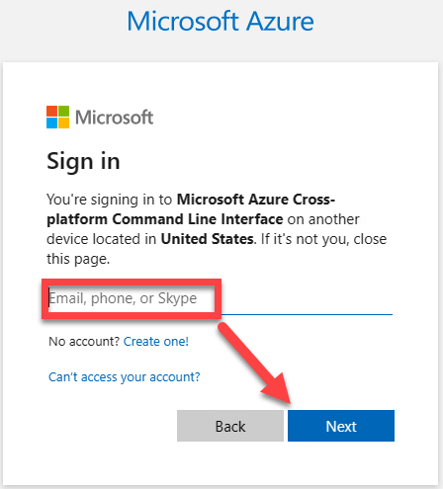Viewport: 443px width, 489px height.
Task: Click the bold United States text
Action: [207, 239]
